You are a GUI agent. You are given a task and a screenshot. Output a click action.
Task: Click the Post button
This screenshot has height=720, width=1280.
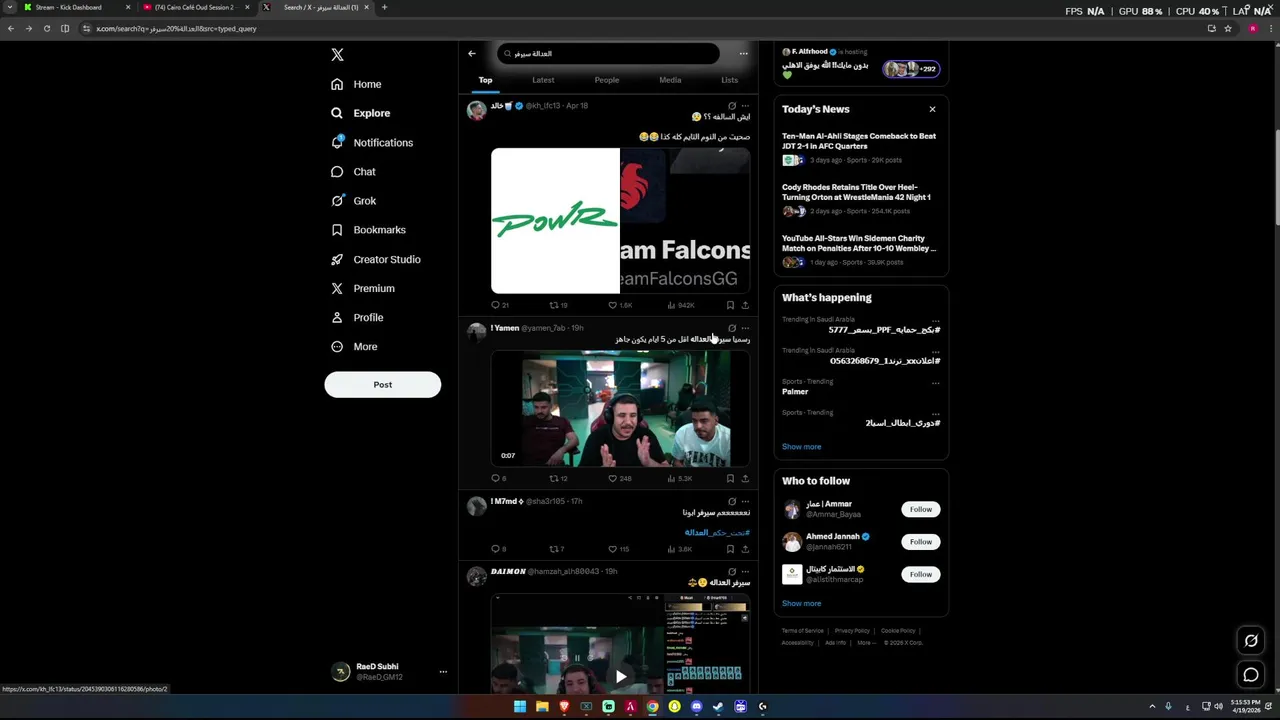382,384
